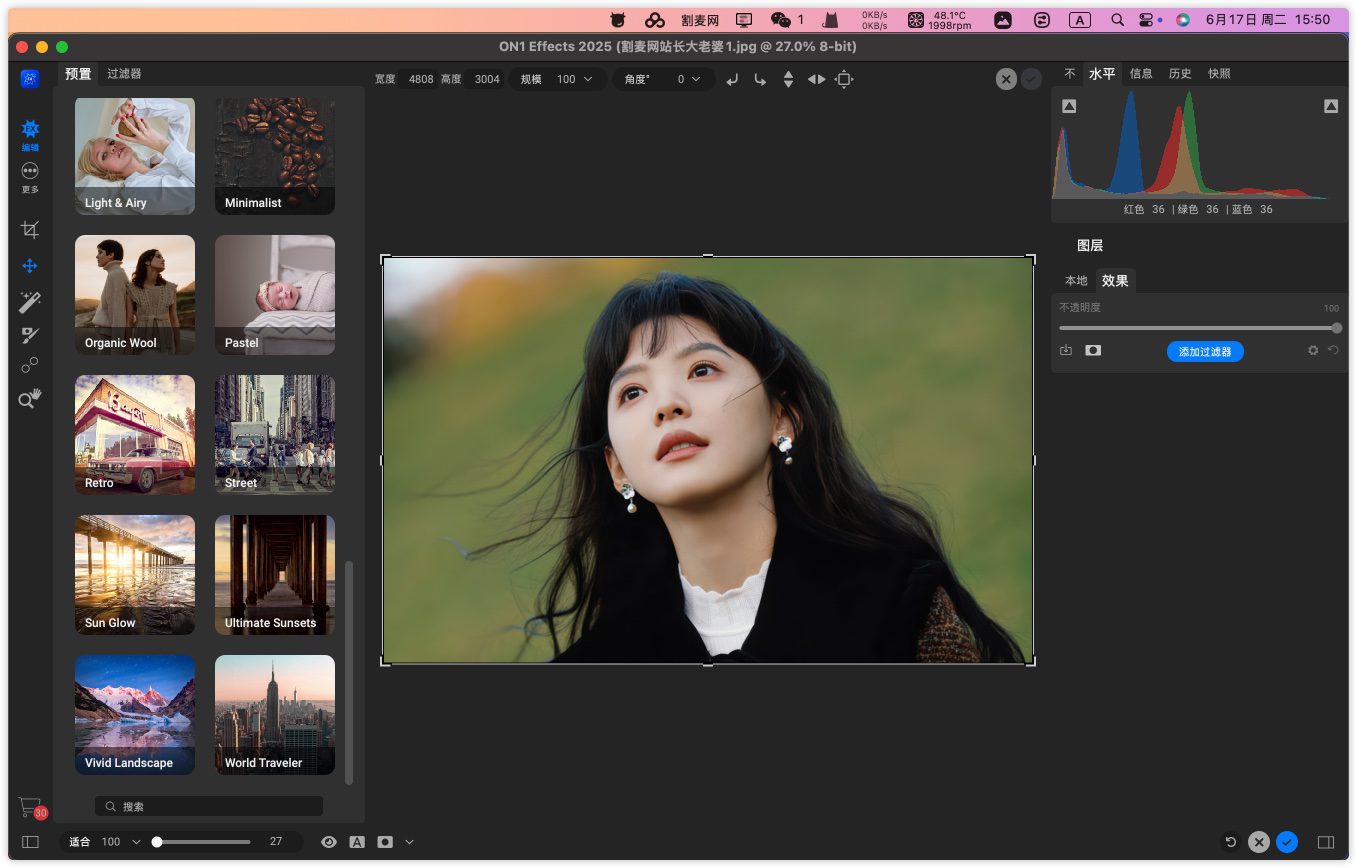The height and width of the screenshot is (868, 1357).
Task: Pick the magic wand retouch tool
Action: point(30,301)
